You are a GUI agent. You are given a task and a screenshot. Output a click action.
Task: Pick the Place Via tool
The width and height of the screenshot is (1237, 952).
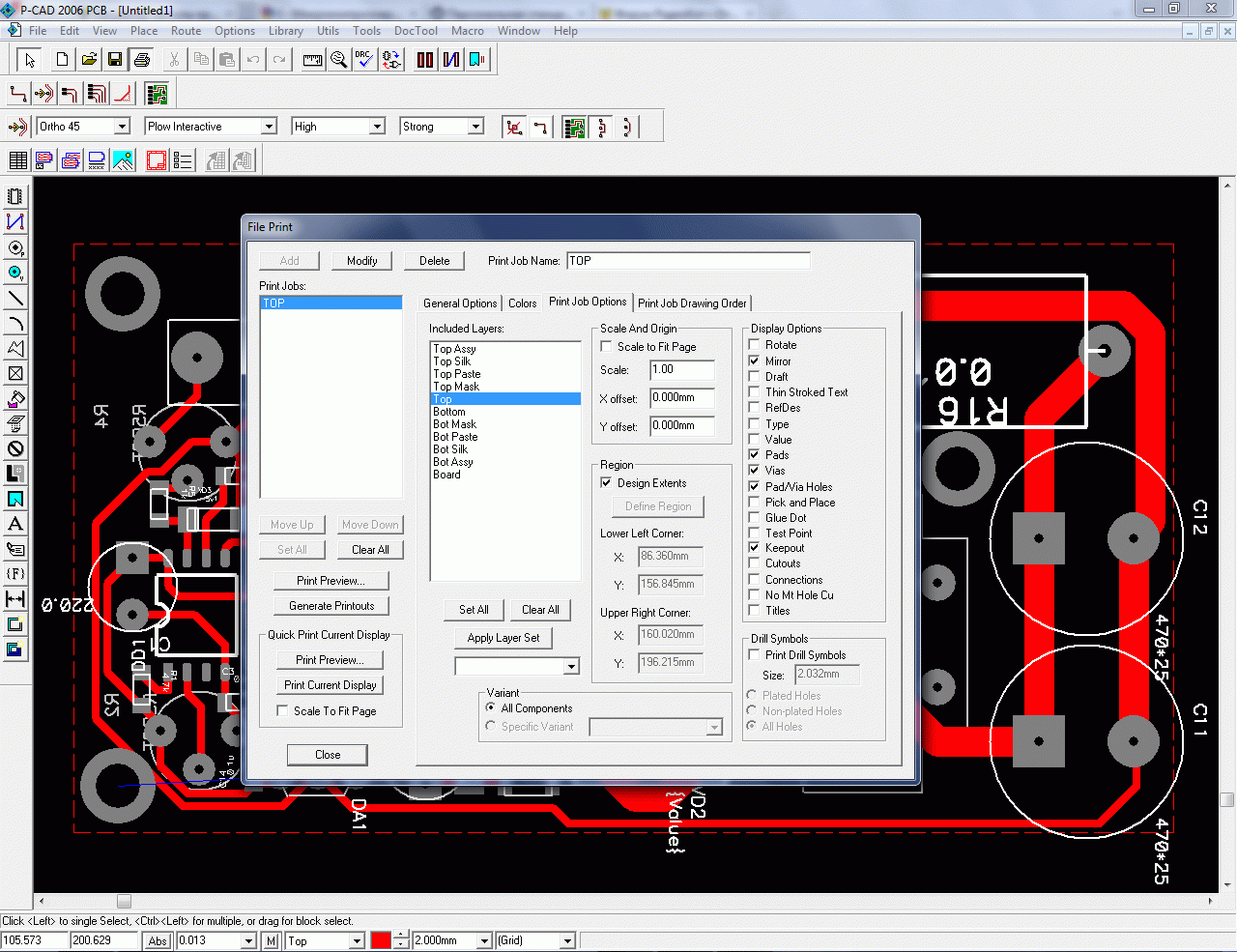15,273
